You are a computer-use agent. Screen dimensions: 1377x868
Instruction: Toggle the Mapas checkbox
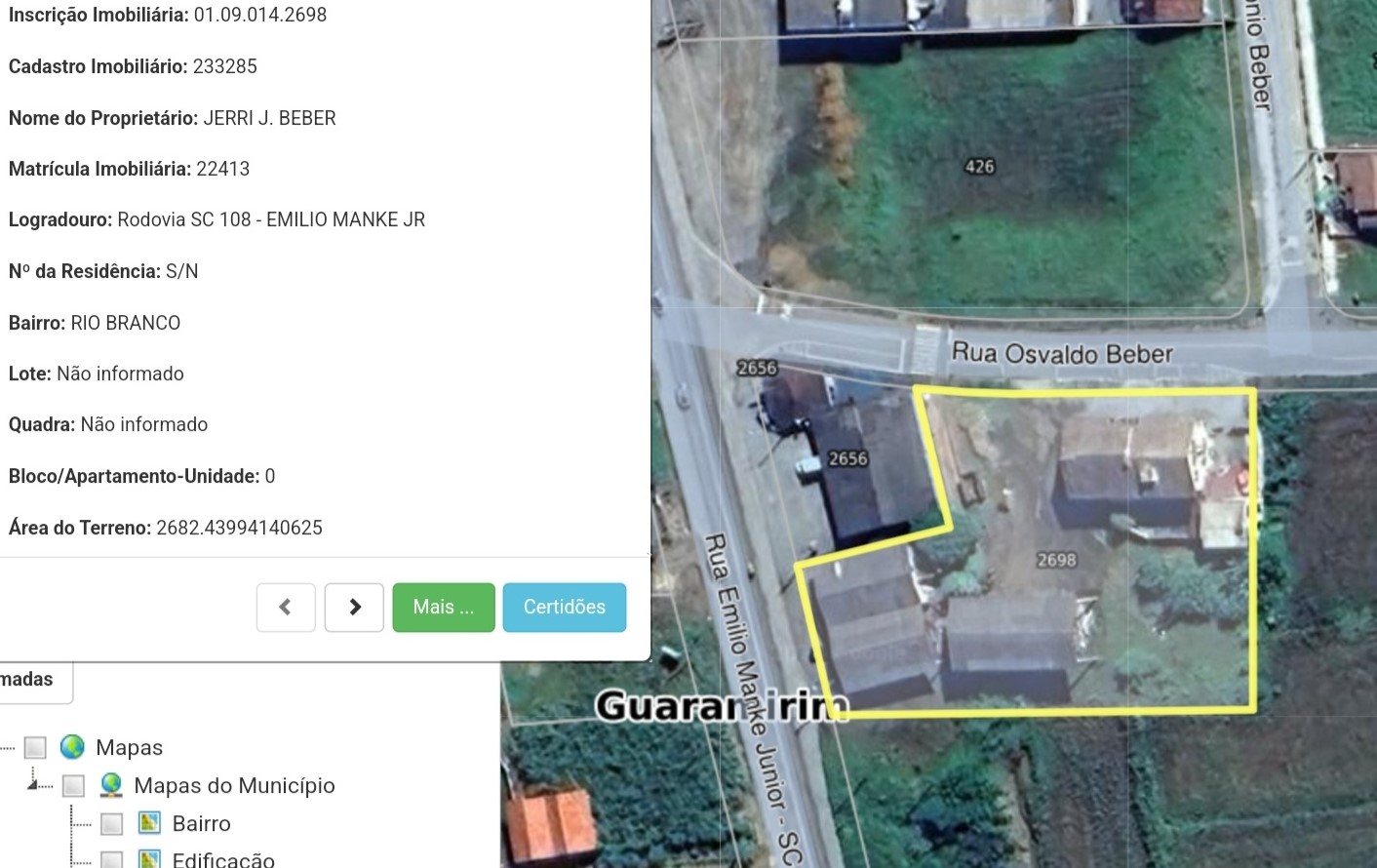point(35,747)
